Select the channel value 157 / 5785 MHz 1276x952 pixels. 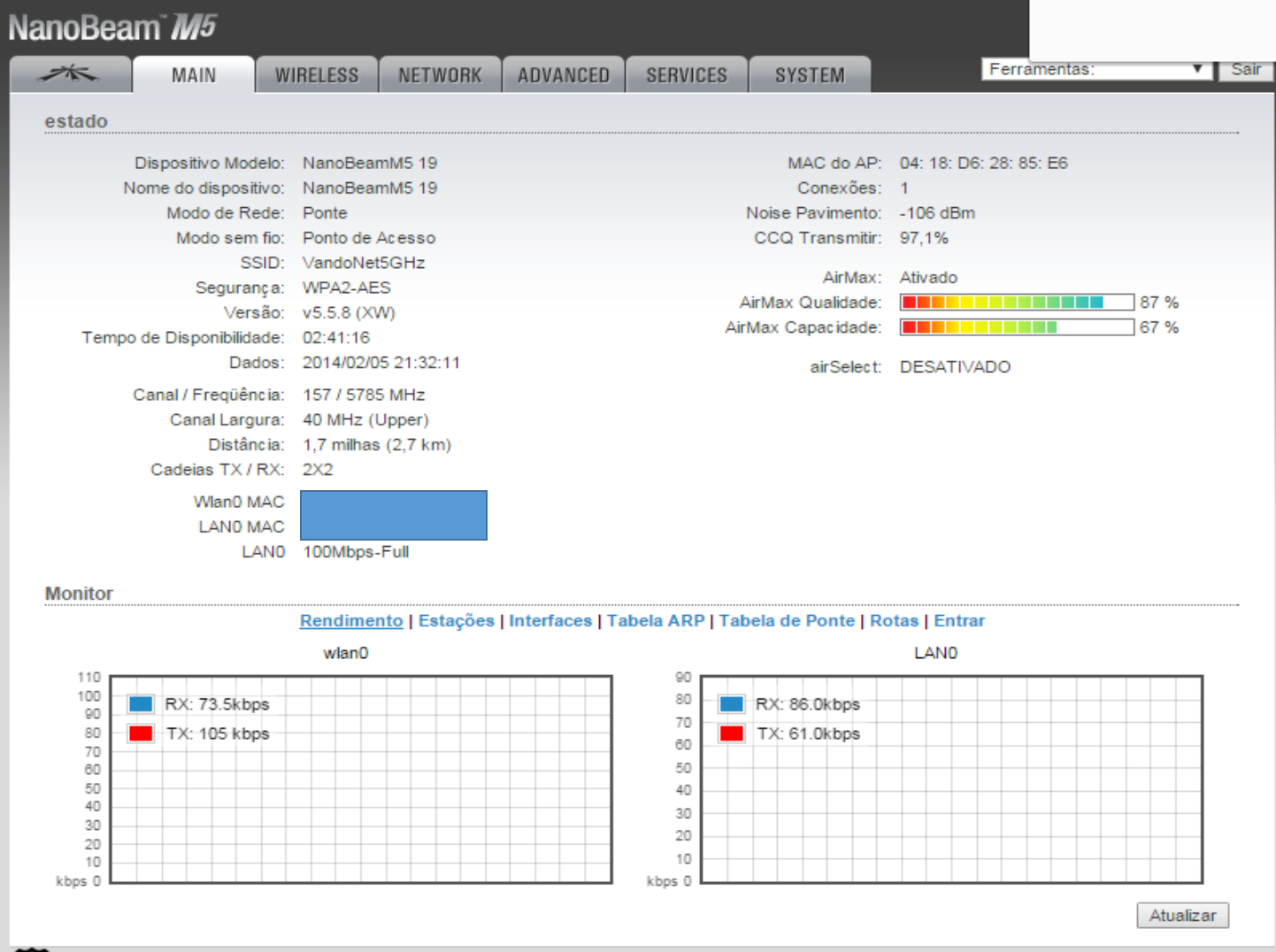pyautogui.click(x=364, y=395)
